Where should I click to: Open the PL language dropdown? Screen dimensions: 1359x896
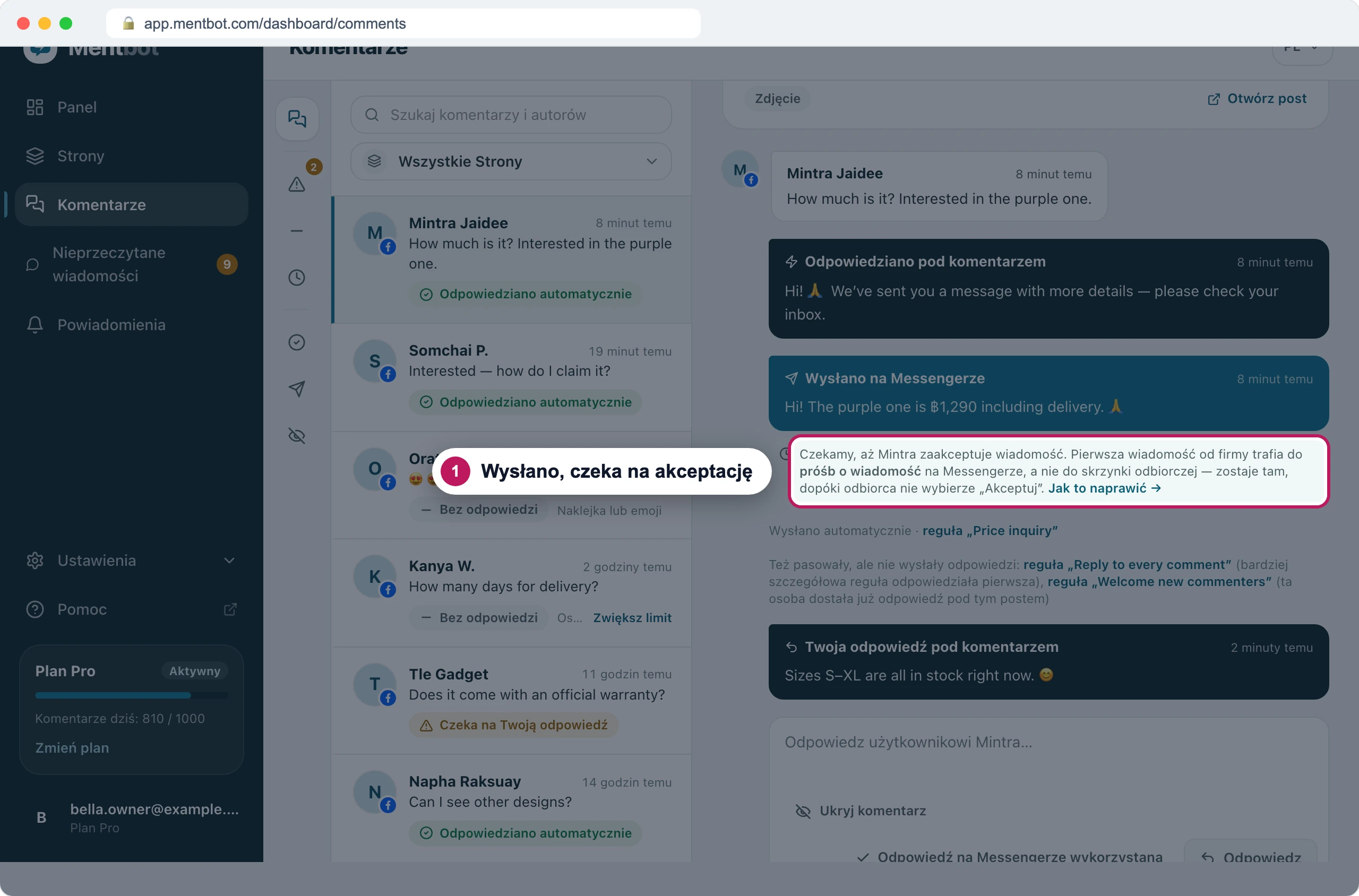pos(1302,53)
